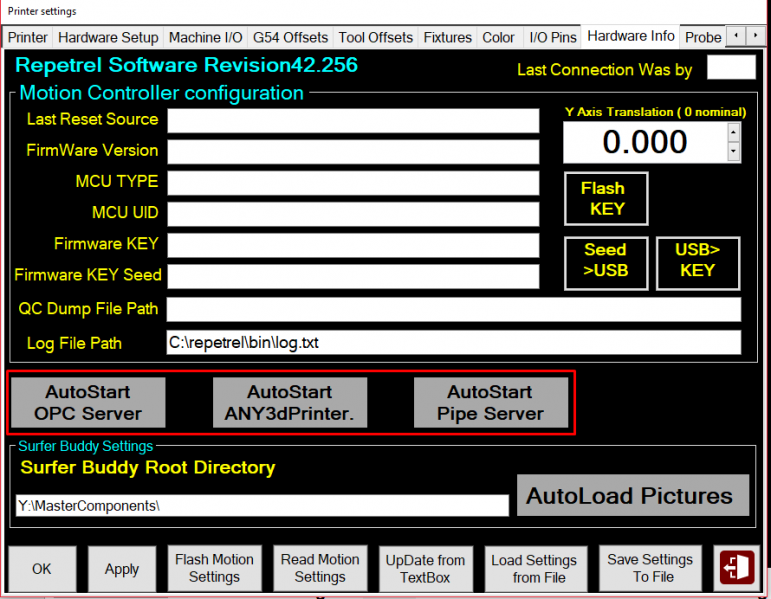Screen dimensions: 771x599
Task: Click the red exit door icon
Action: click(x=738, y=568)
